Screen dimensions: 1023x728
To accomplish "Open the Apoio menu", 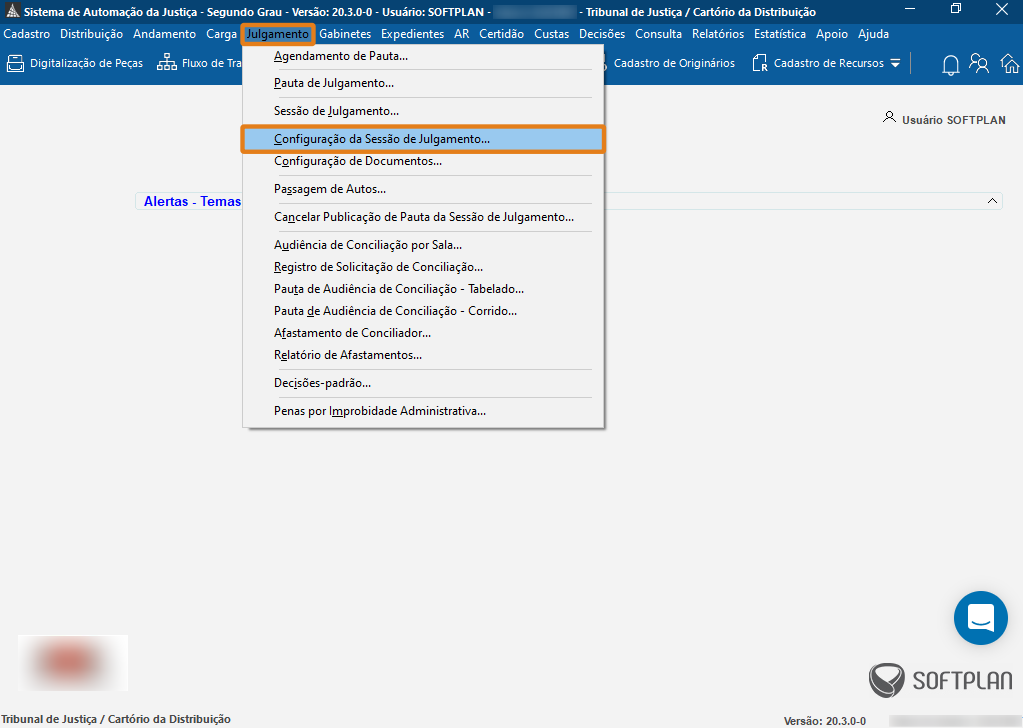I will coord(832,34).
